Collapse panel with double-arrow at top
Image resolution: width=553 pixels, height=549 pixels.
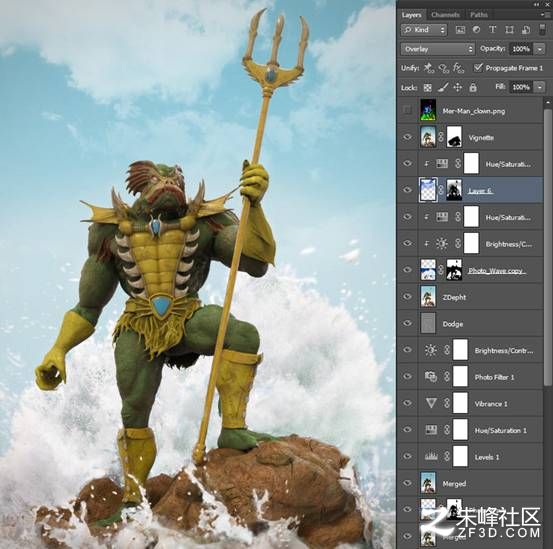point(536,4)
